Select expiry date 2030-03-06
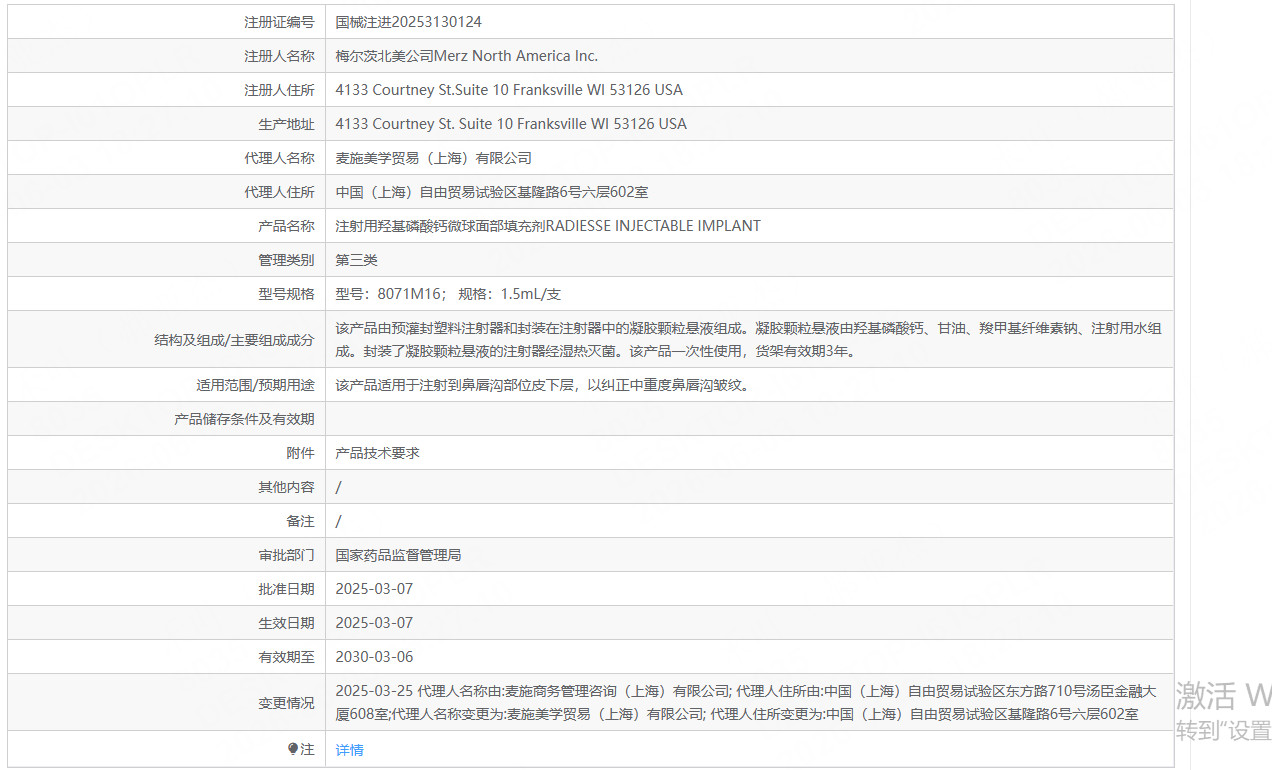 (x=374, y=656)
